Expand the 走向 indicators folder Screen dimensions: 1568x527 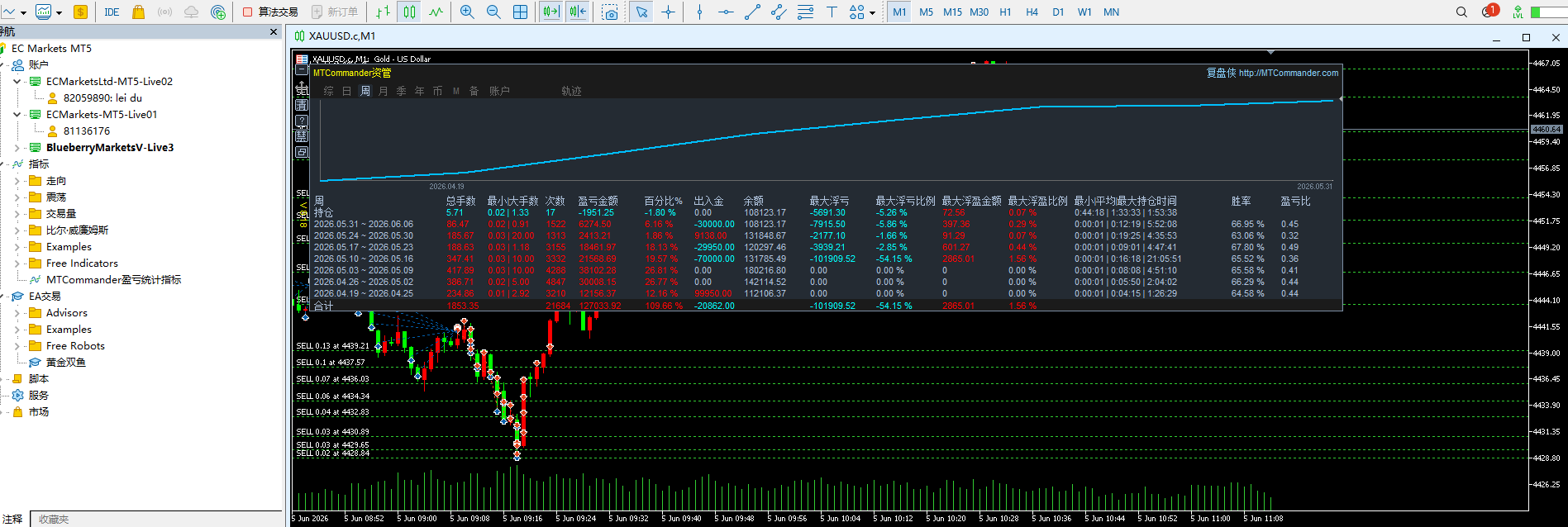[x=17, y=180]
